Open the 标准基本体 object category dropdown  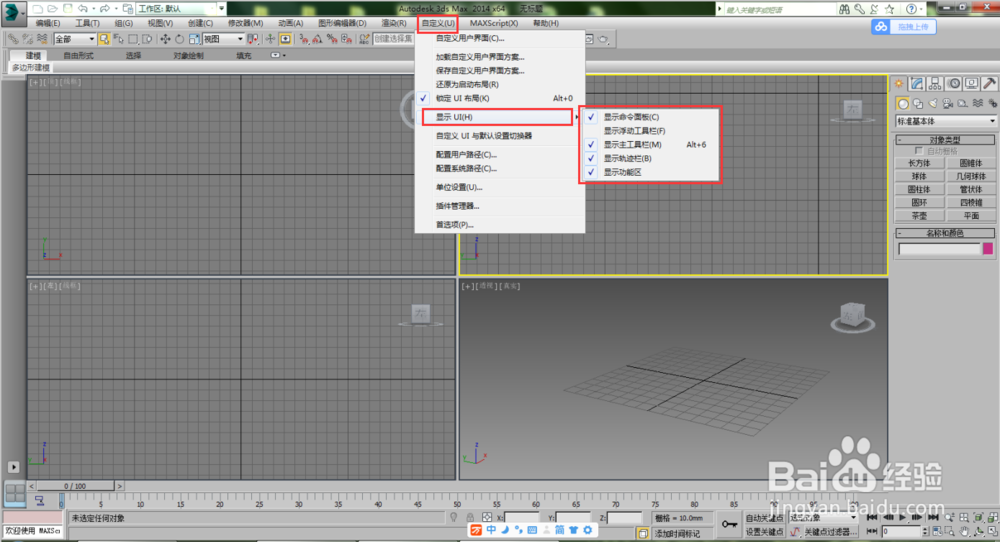946,121
